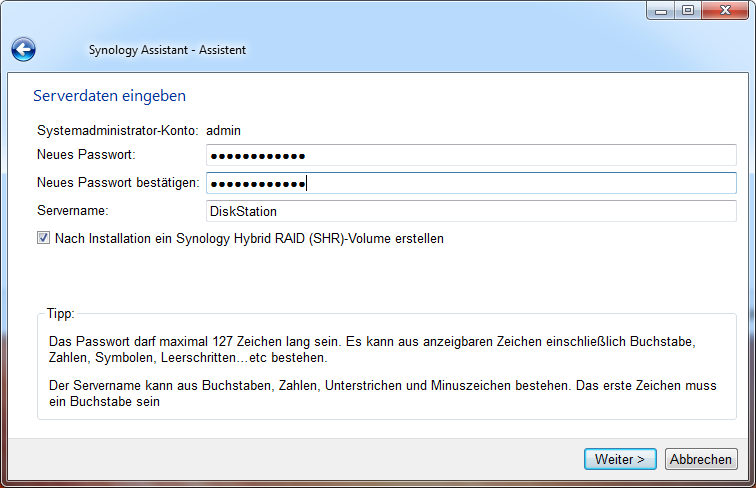Click the Servername: label
The width and height of the screenshot is (756, 488).
(73, 211)
